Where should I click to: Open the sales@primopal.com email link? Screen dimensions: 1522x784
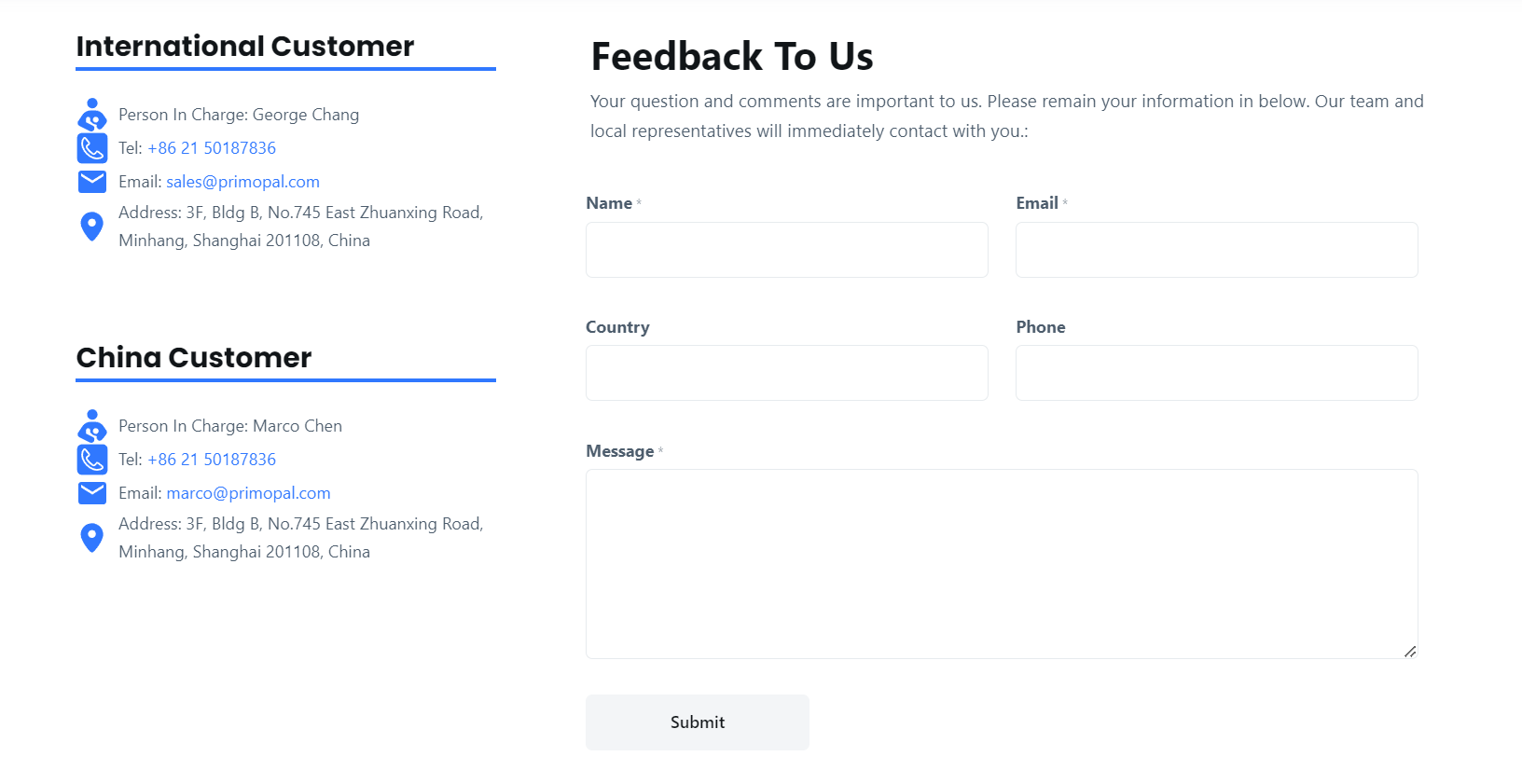242,182
